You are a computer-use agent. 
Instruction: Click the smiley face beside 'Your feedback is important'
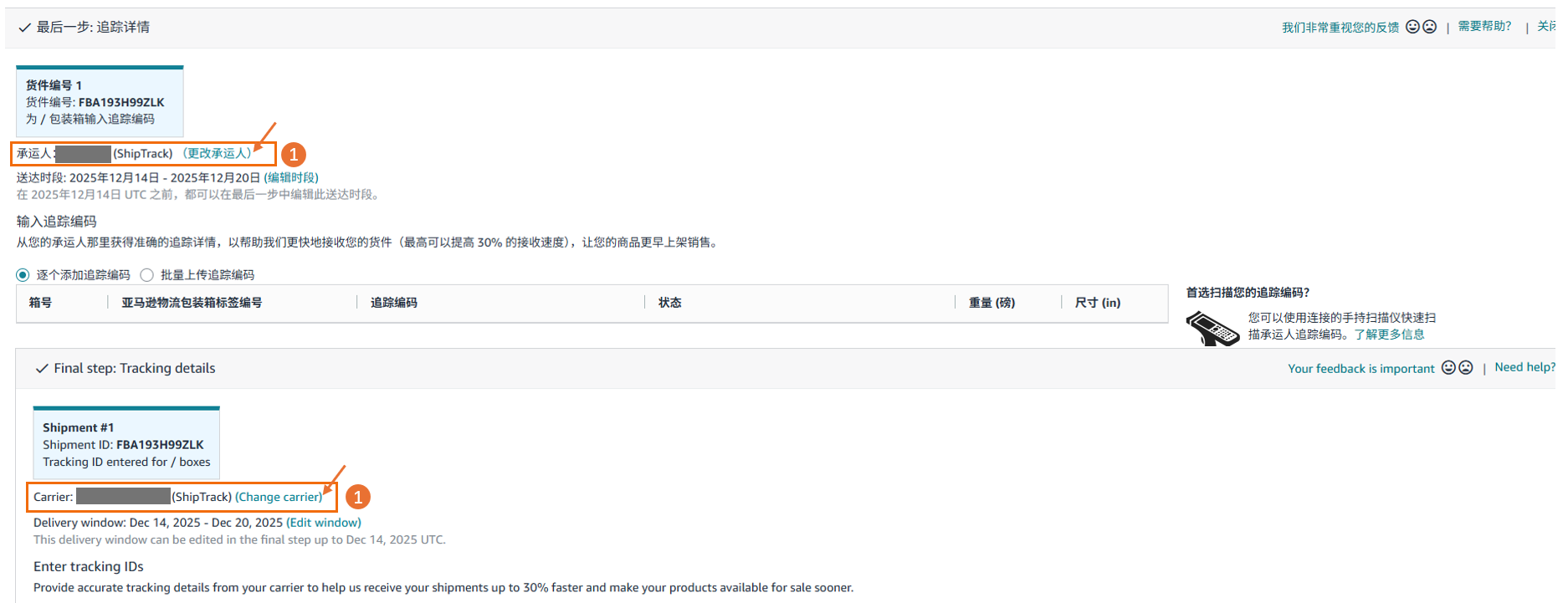(x=1448, y=368)
